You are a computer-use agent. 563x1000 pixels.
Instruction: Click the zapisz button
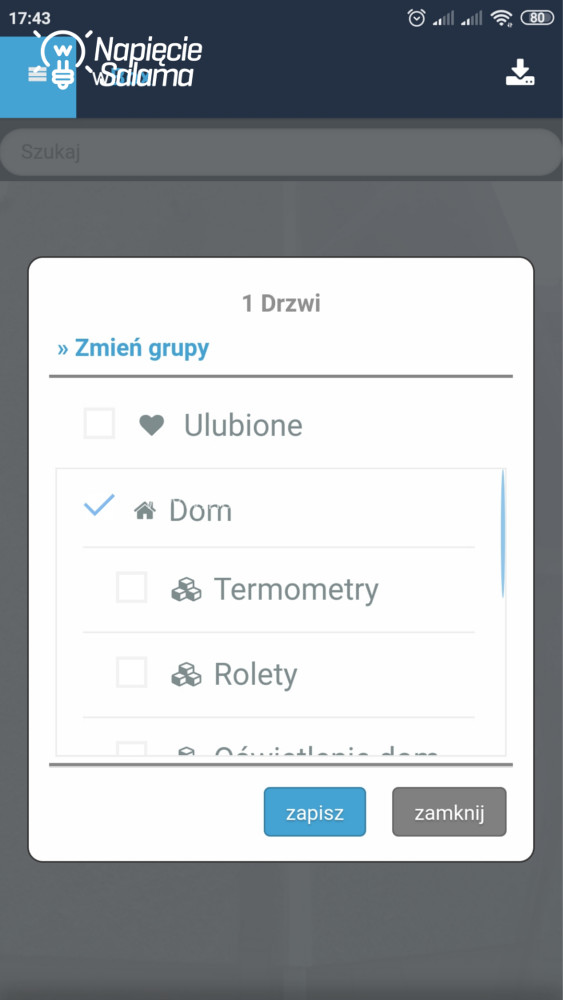(x=315, y=812)
